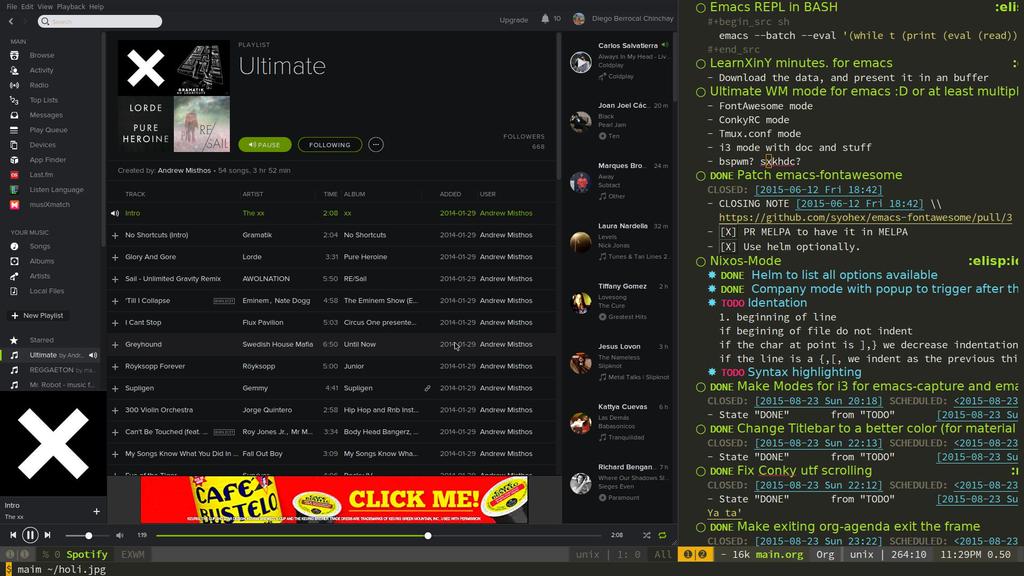Fold LearnXinY minutes heading
The image size is (1024, 576).
(701, 64)
